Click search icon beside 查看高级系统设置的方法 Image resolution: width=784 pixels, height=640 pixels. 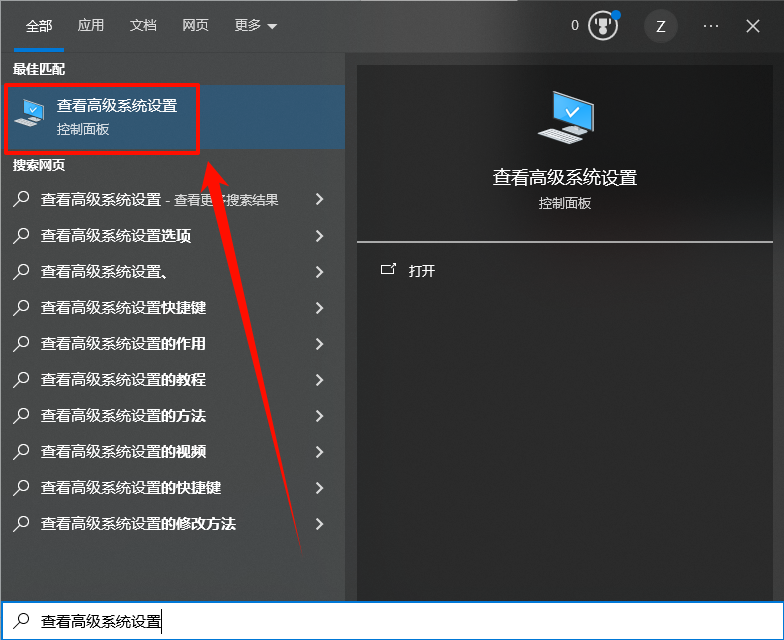[x=21, y=415]
